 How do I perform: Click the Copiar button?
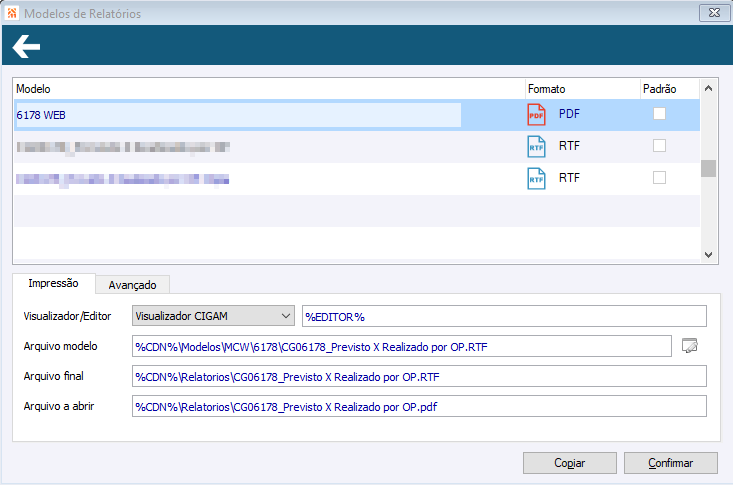(569, 463)
